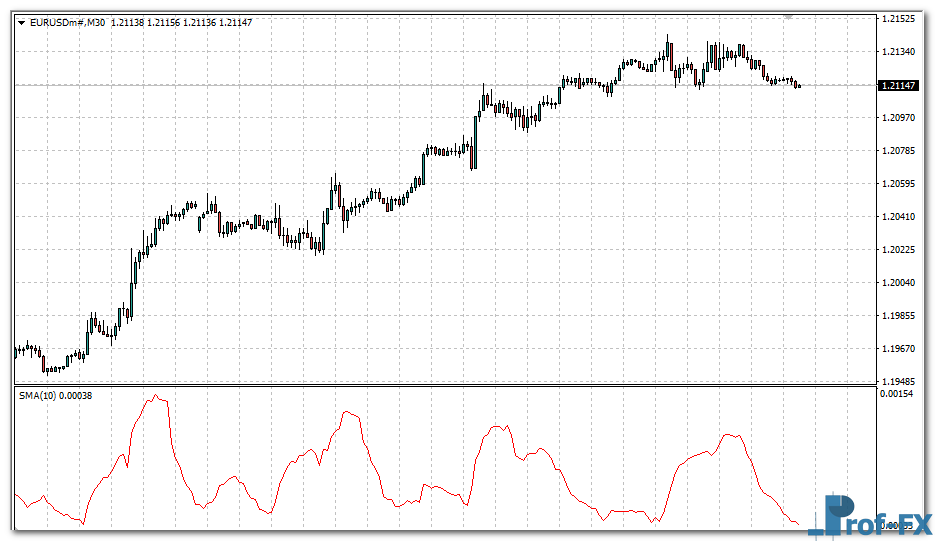The width and height of the screenshot is (935, 541).
Task: Click the current price tag 1.21147
Action: pyautogui.click(x=898, y=86)
